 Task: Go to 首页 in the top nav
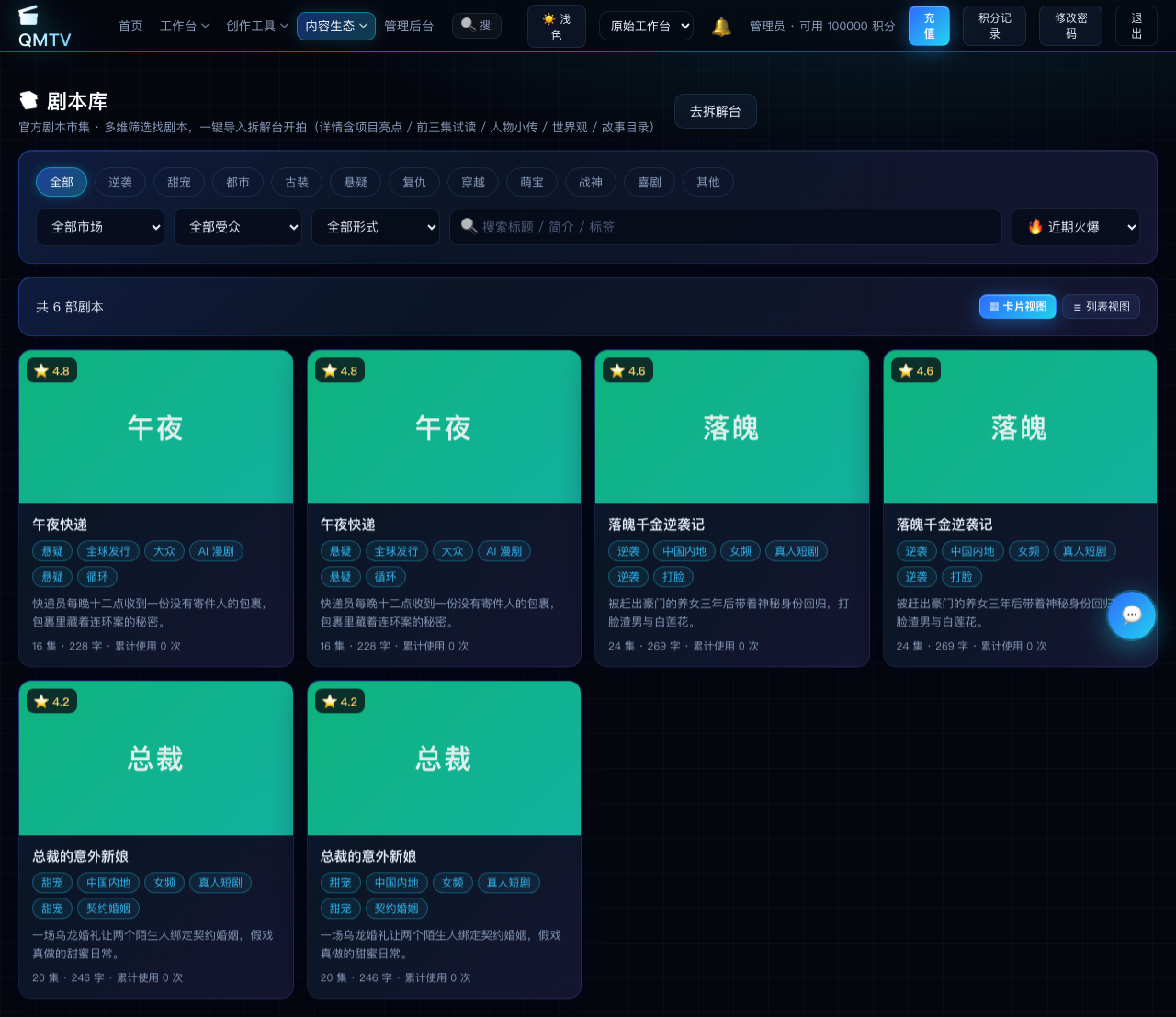pyautogui.click(x=130, y=27)
